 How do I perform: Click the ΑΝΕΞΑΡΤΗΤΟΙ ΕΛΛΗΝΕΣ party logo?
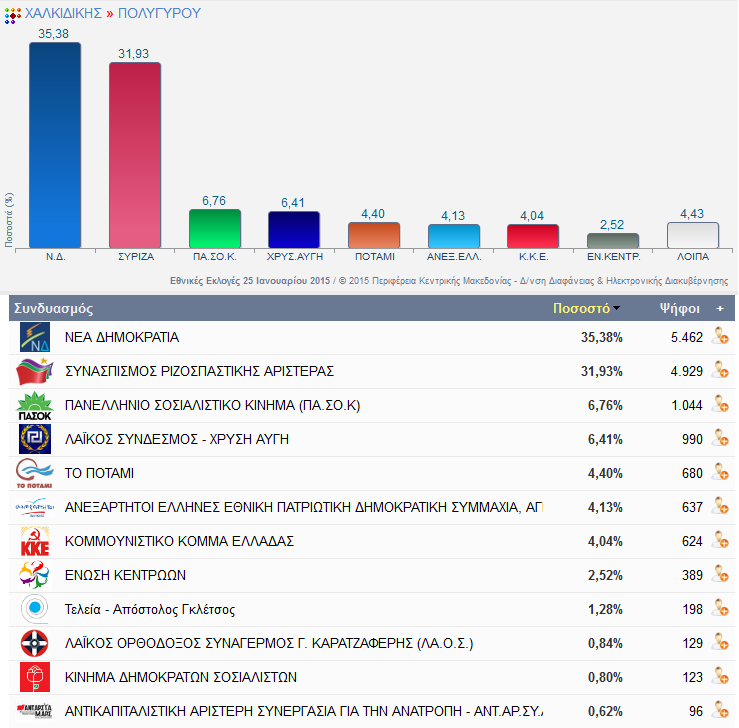point(35,507)
